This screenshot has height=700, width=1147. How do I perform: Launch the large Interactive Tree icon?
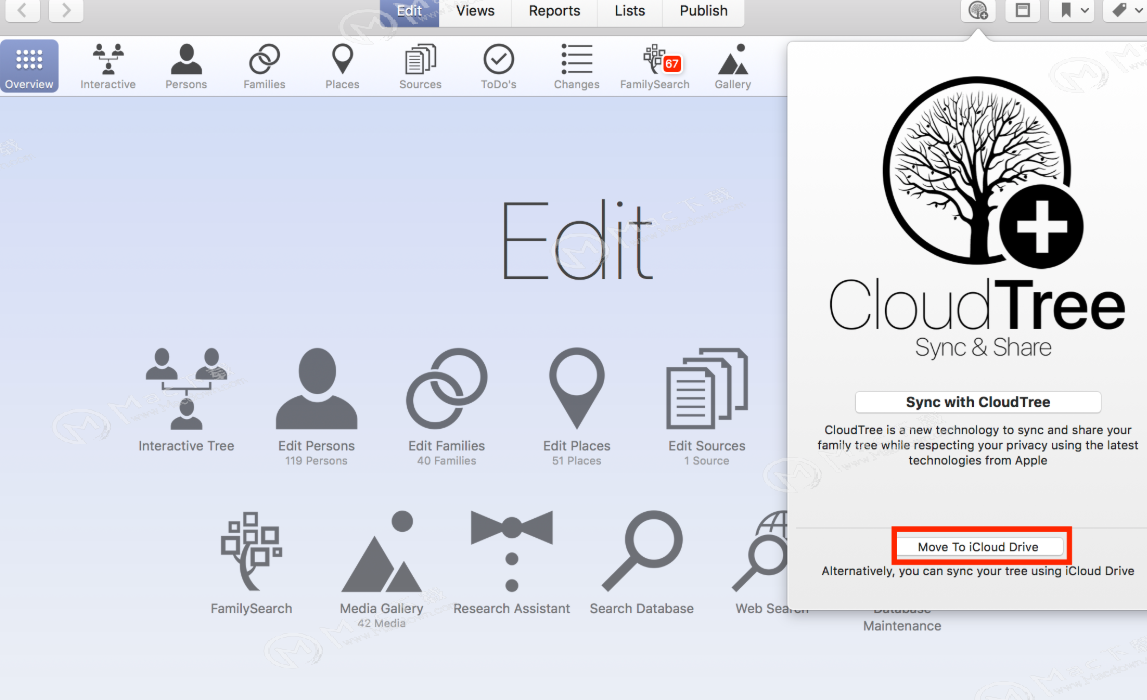coord(187,388)
